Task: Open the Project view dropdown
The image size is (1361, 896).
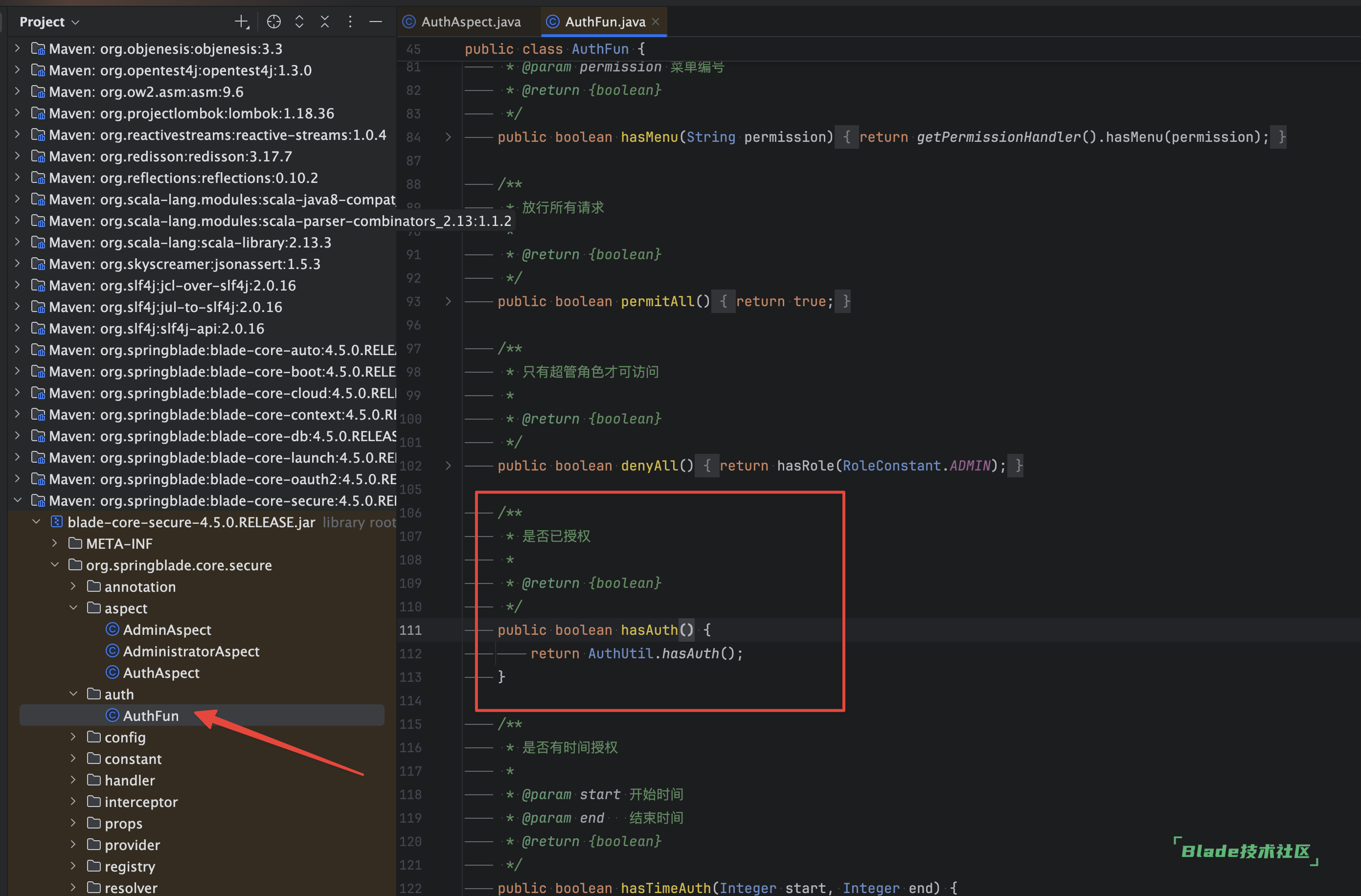Action: pyautogui.click(x=49, y=22)
